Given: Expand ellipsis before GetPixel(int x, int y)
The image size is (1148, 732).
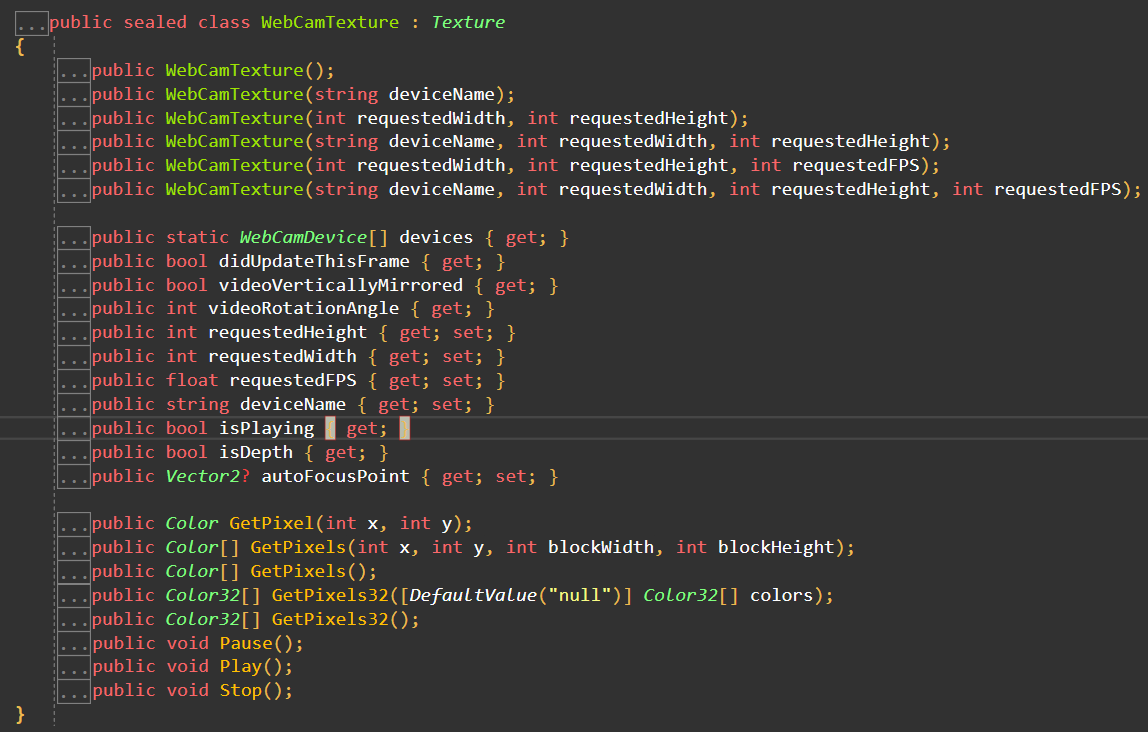Looking at the screenshot, I should pos(74,523).
